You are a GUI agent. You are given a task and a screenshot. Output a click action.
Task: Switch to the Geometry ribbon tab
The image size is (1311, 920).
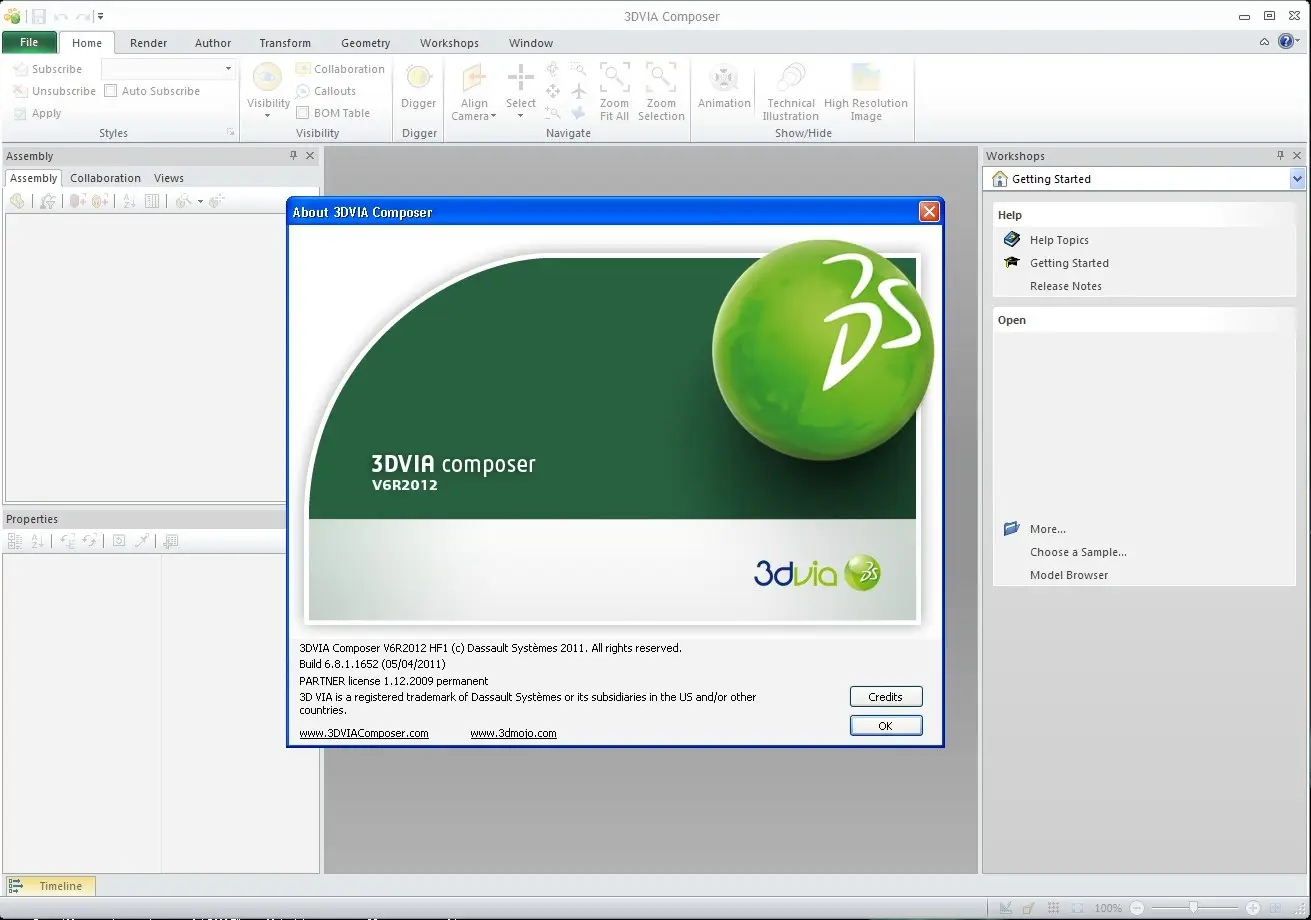pyautogui.click(x=365, y=43)
